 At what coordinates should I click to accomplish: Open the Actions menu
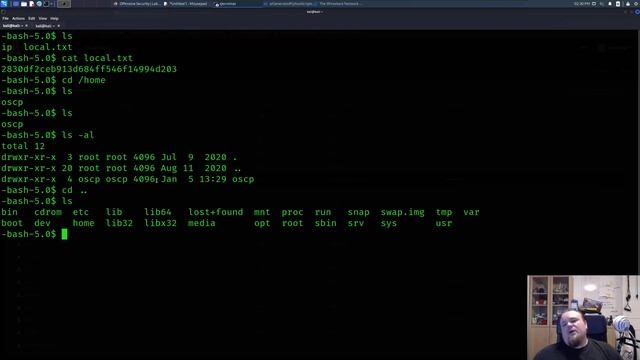coord(18,18)
